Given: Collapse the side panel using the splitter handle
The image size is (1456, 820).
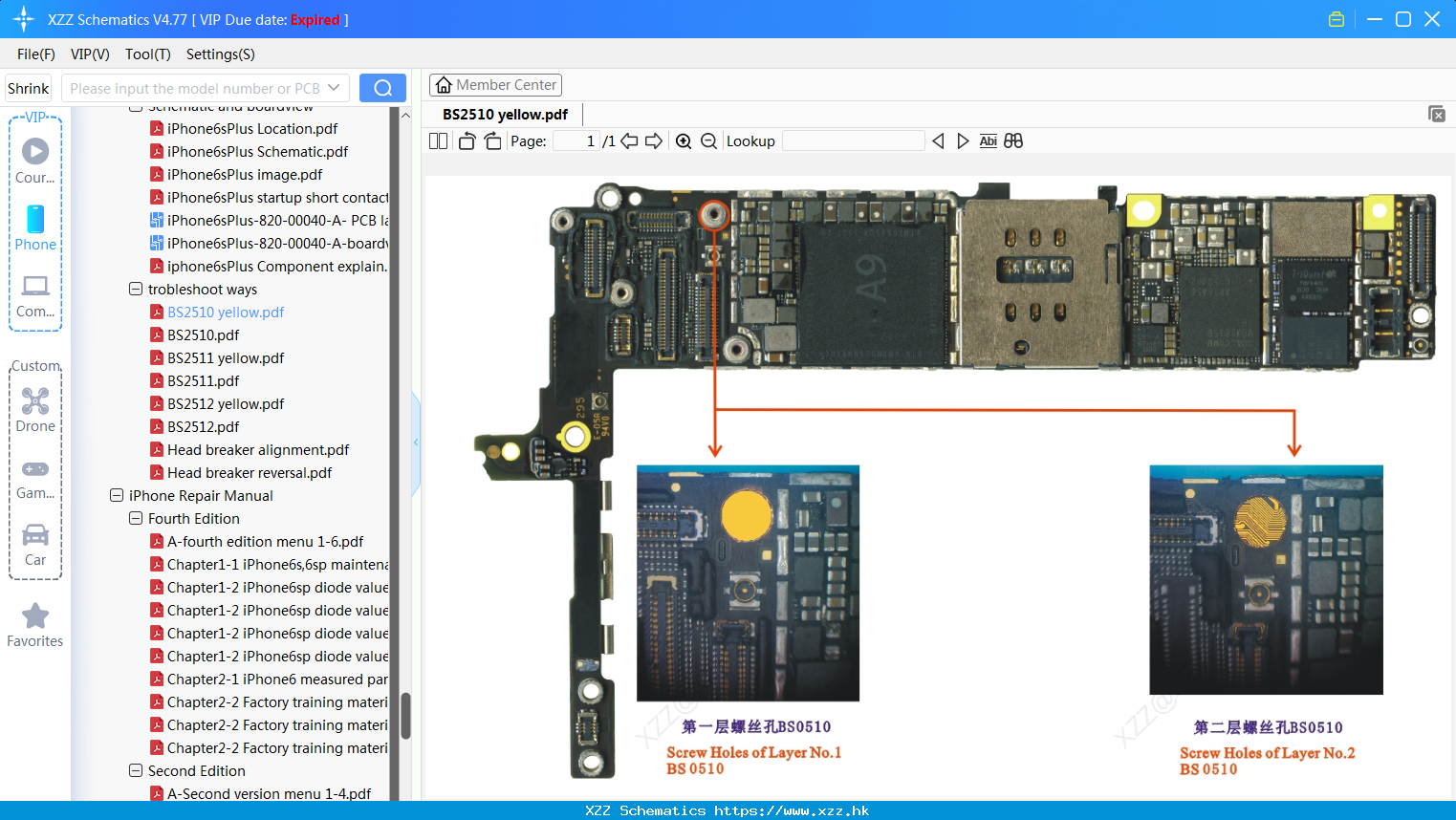Looking at the screenshot, I should 416,442.
